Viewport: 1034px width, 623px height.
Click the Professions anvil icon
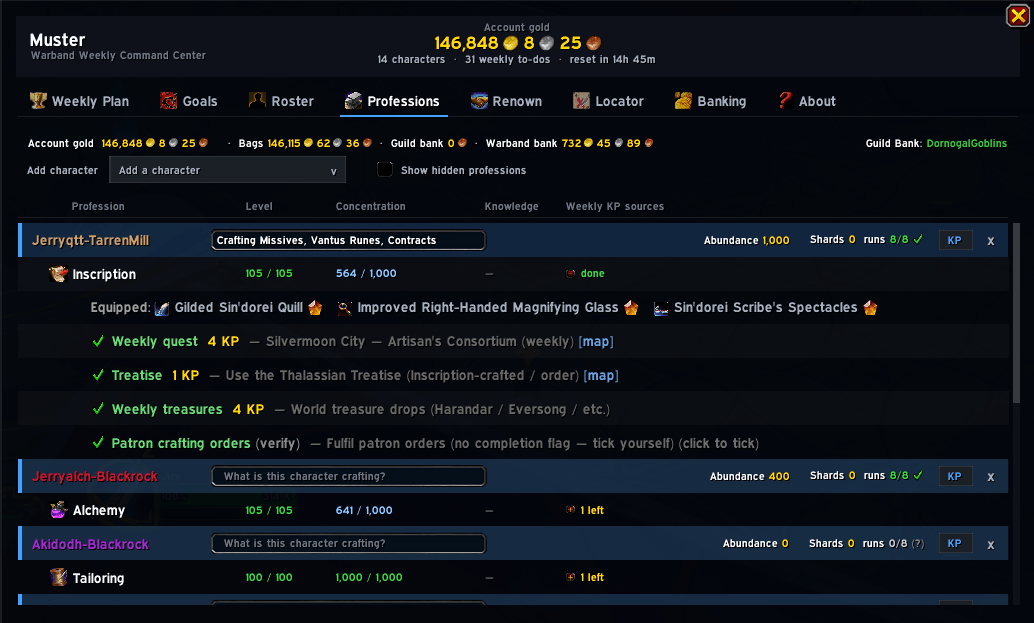tap(353, 100)
